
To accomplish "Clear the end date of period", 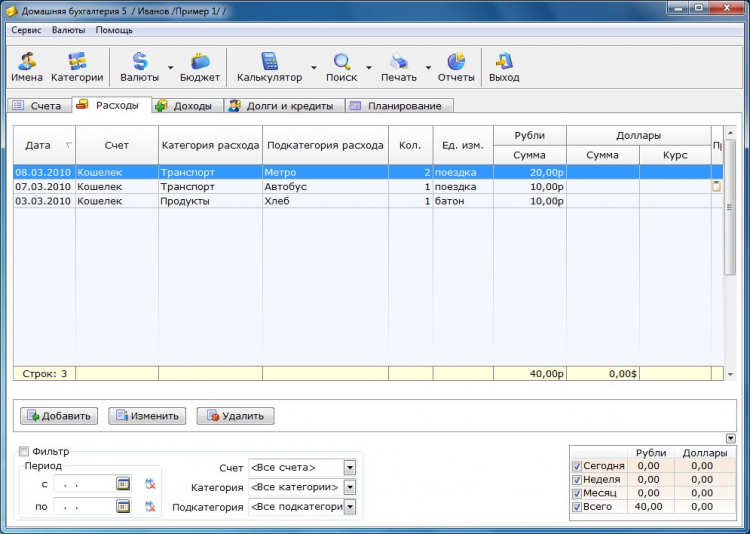I will point(150,506).
